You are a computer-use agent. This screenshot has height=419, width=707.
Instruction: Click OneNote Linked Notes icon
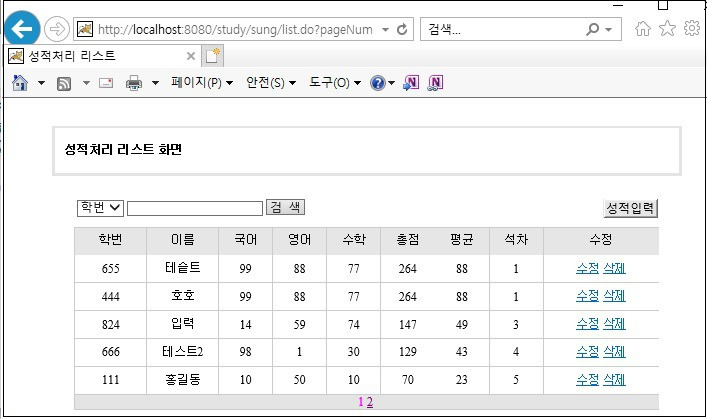click(435, 83)
